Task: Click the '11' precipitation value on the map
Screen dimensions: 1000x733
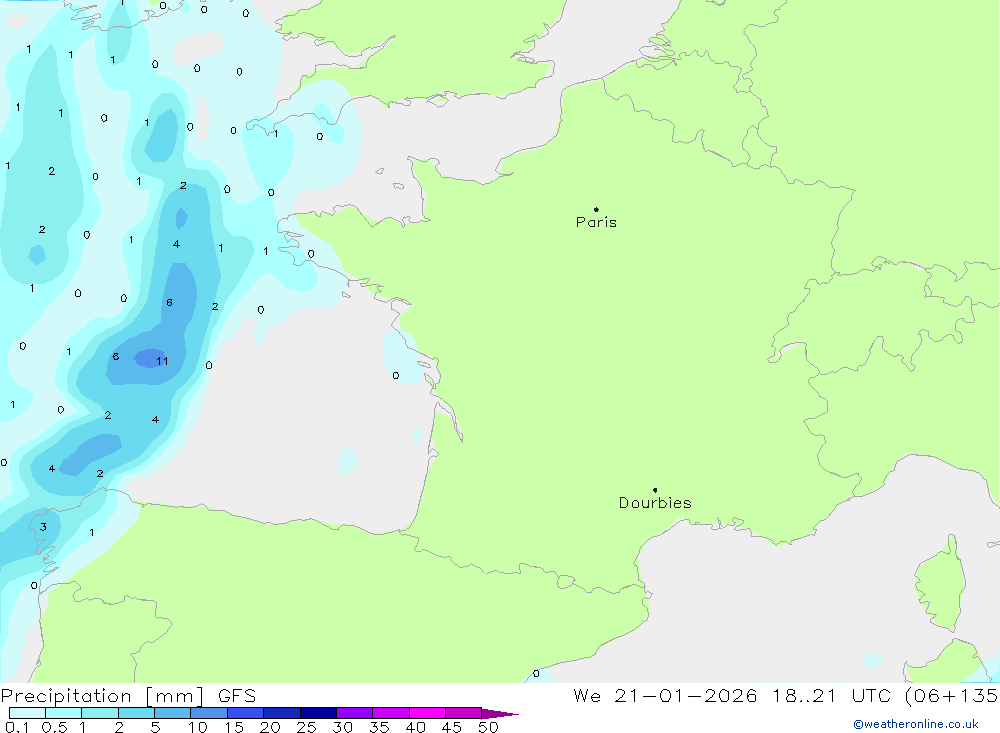Action: coord(162,361)
